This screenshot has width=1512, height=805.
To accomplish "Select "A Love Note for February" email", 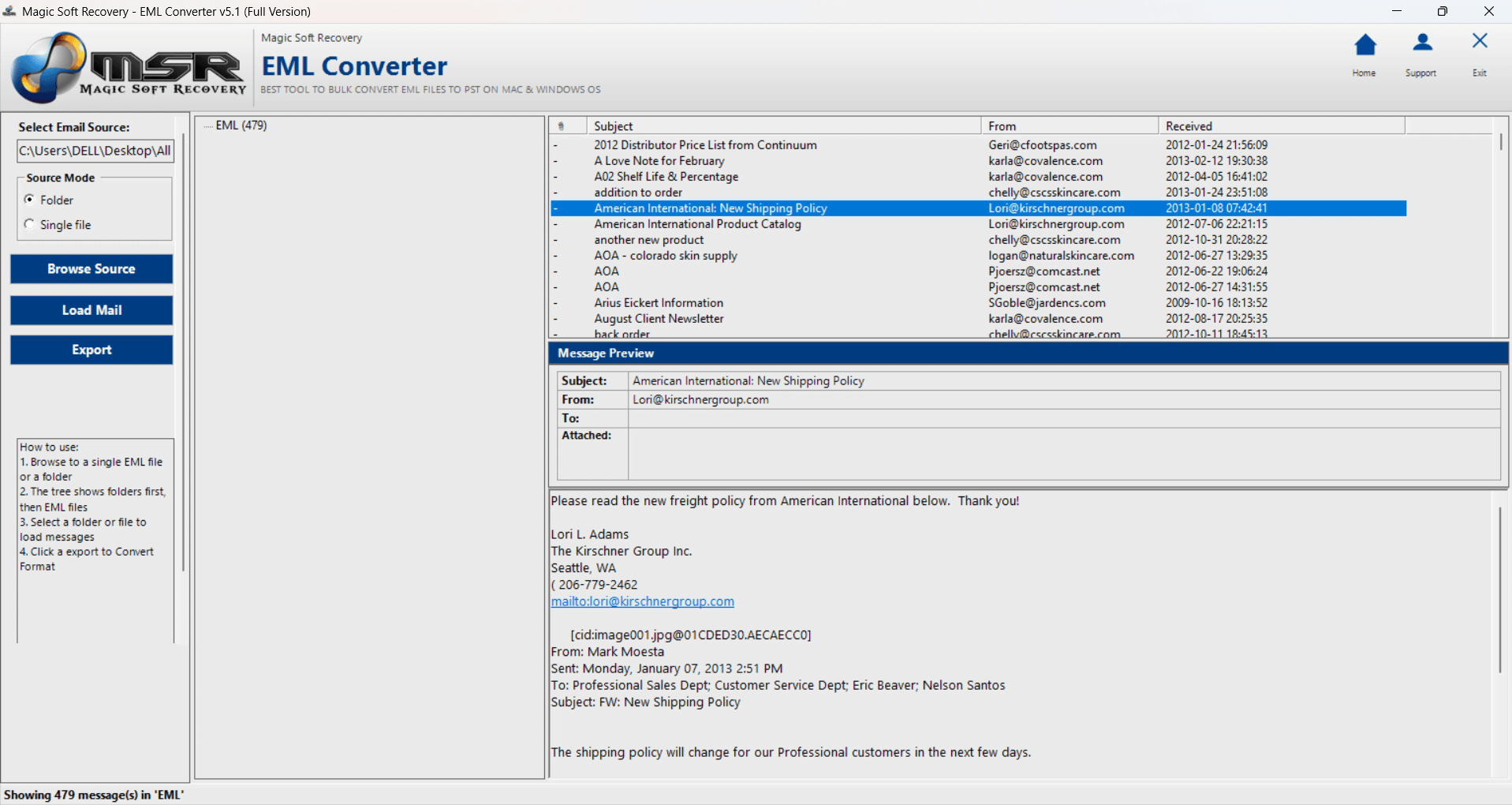I will [x=978, y=161].
